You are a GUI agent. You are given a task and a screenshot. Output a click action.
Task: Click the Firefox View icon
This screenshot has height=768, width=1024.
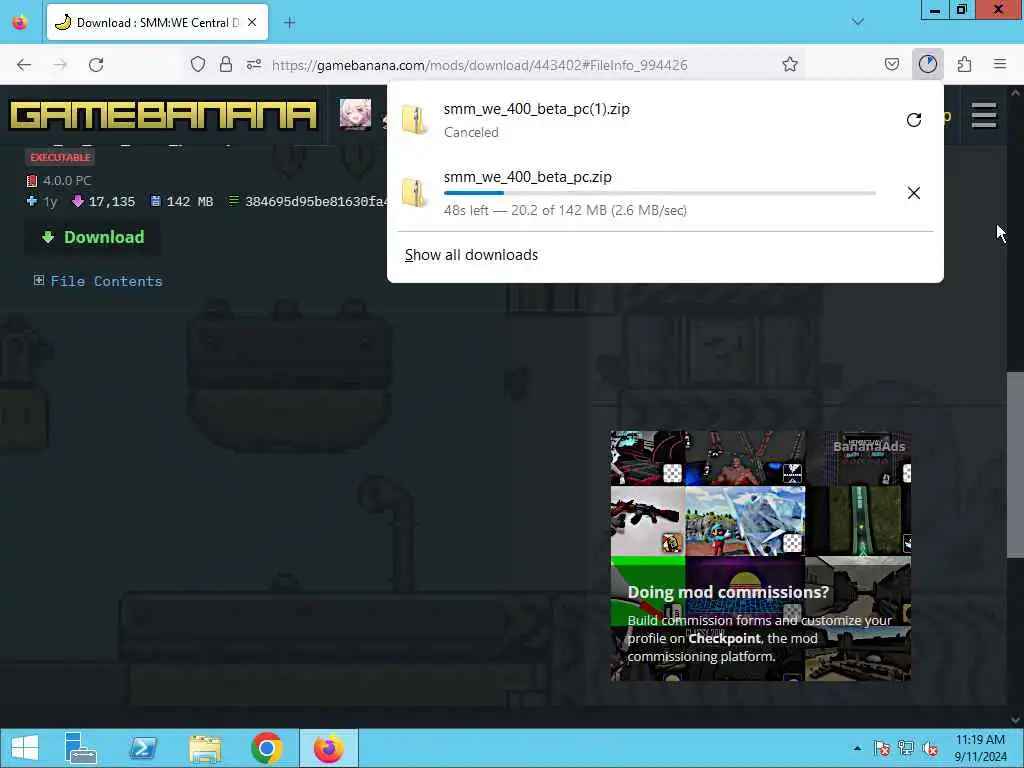(x=20, y=22)
